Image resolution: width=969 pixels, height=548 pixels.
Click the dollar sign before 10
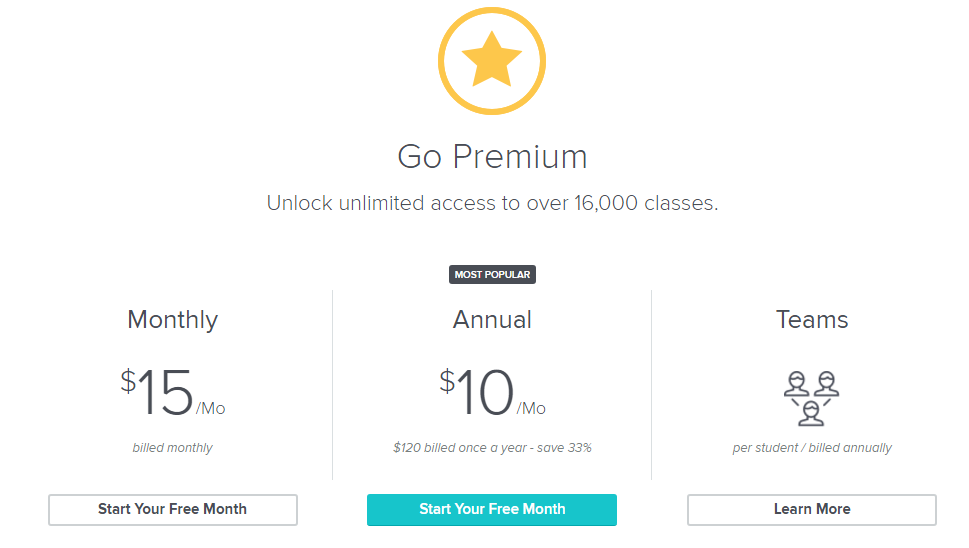coord(447,381)
